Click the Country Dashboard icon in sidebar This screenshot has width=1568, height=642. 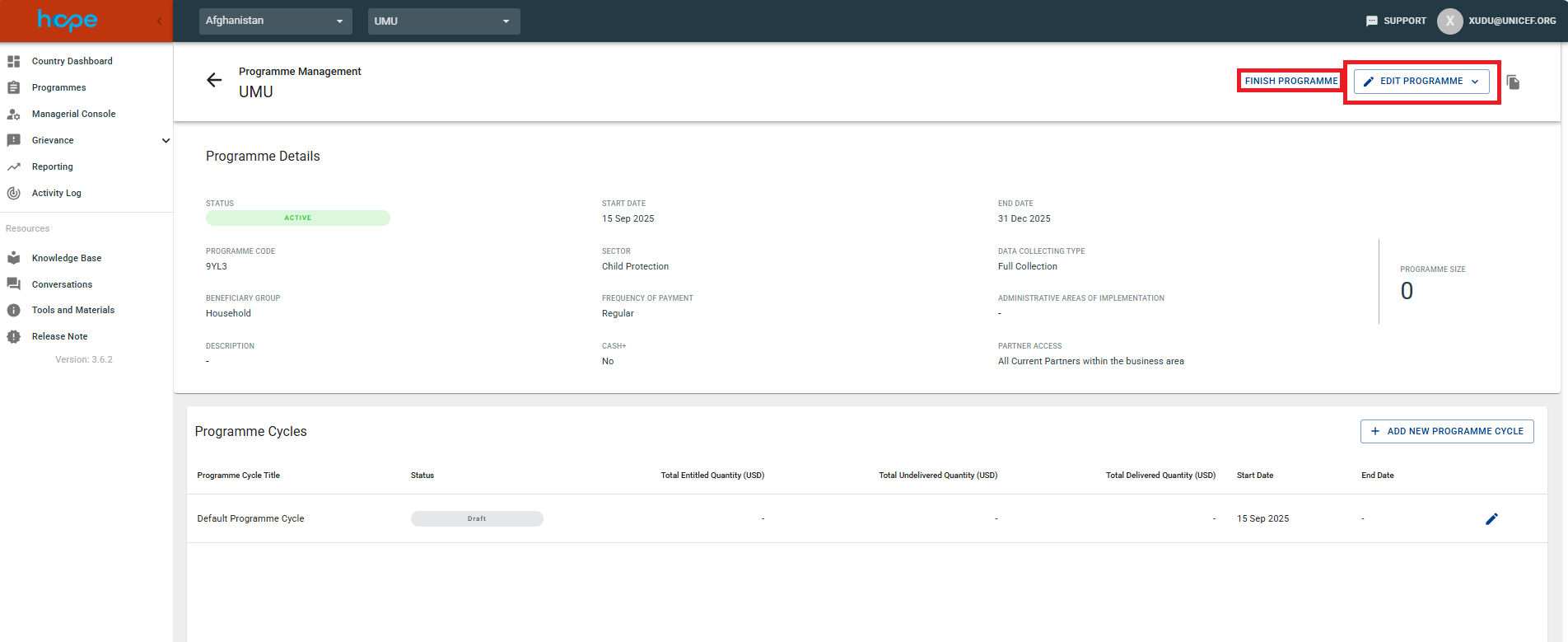(14, 61)
